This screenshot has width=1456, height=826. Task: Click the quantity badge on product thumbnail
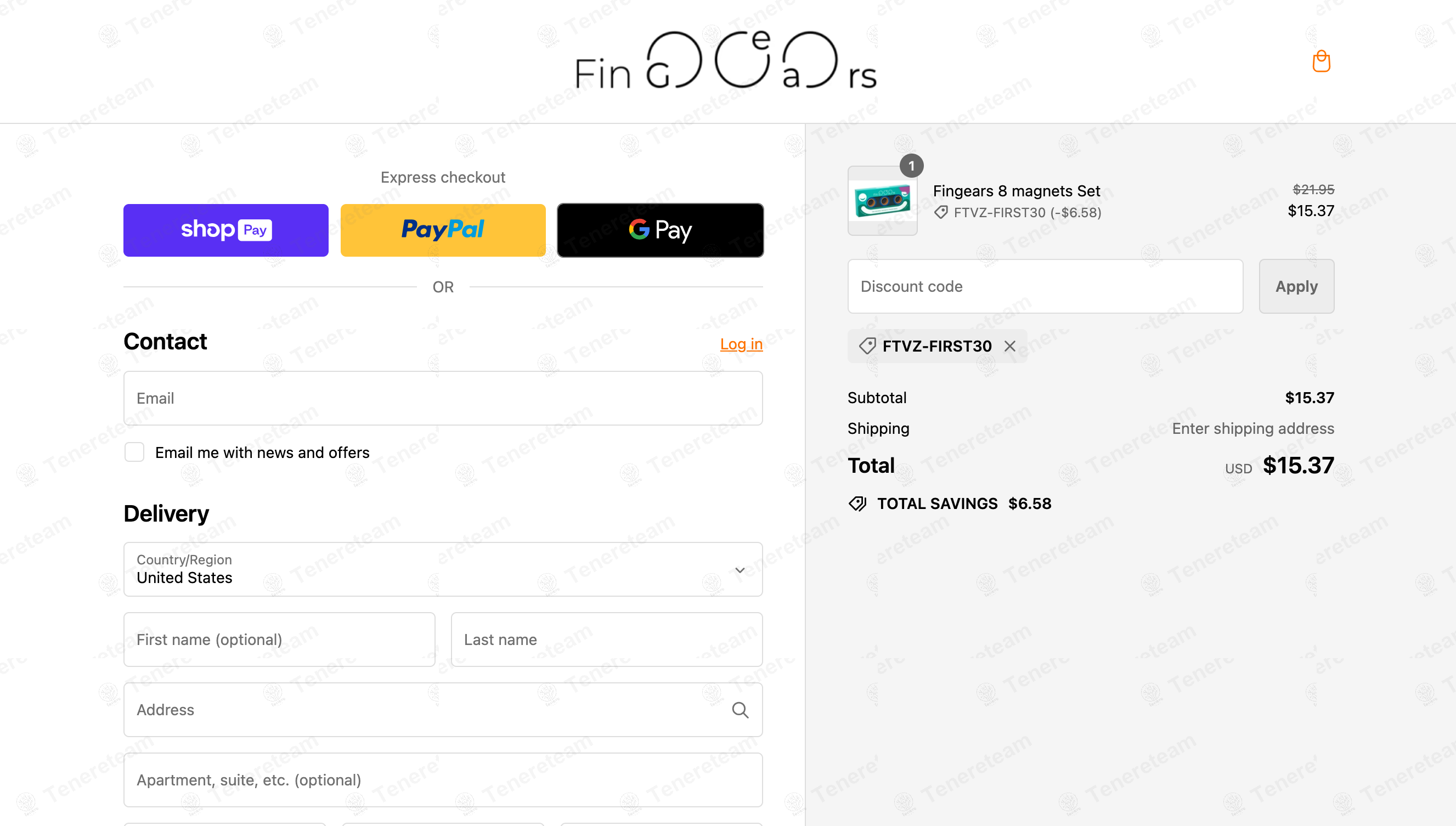(x=911, y=166)
